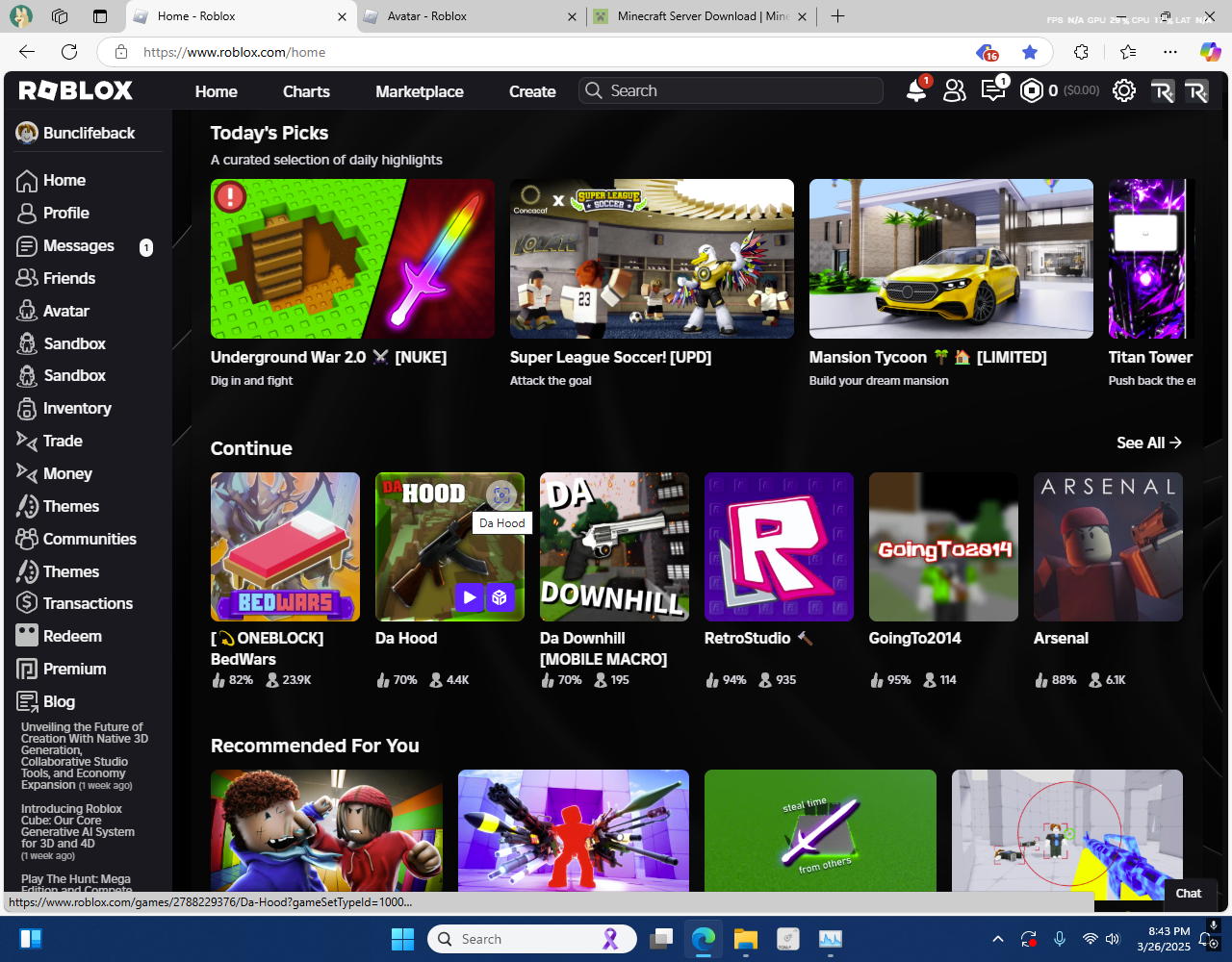Image resolution: width=1232 pixels, height=962 pixels.
Task: Open the settings gear icon
Action: pos(1124,90)
